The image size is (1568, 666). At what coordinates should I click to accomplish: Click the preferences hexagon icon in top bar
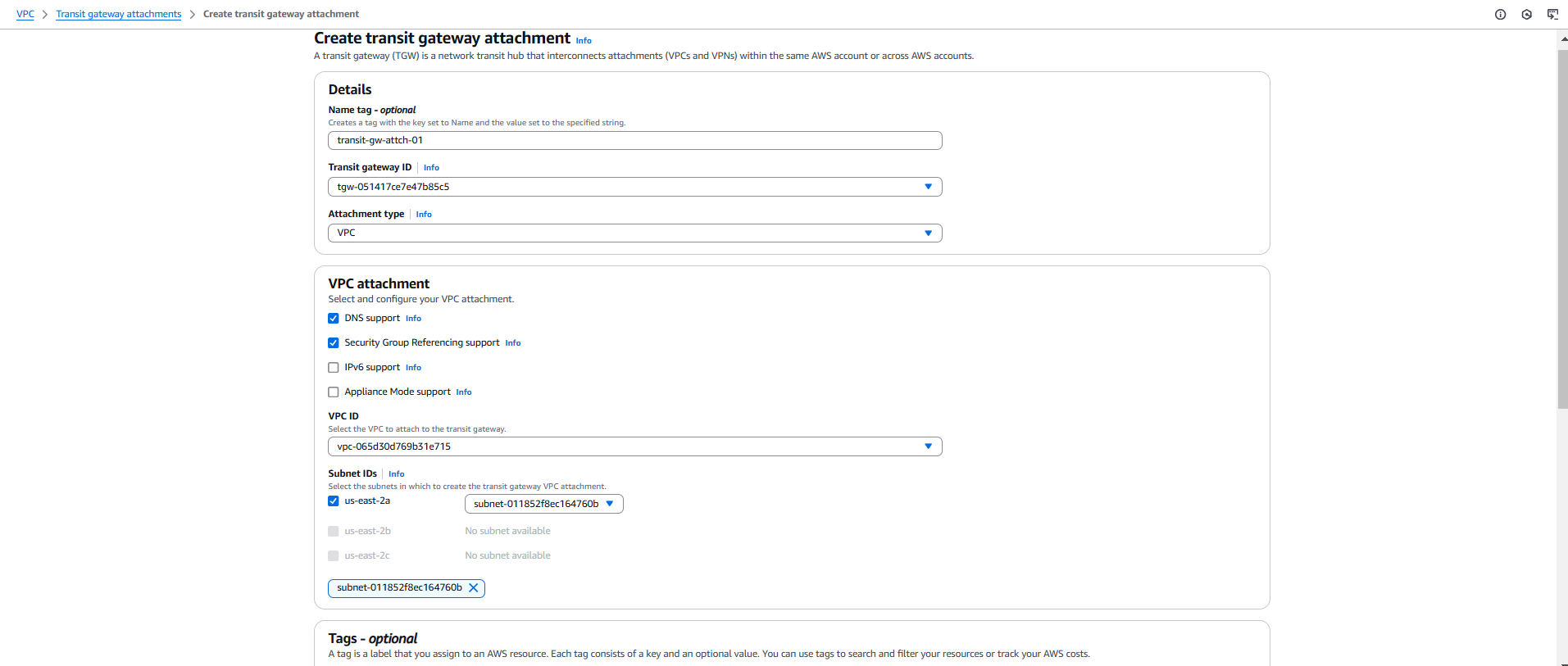pos(1526,14)
